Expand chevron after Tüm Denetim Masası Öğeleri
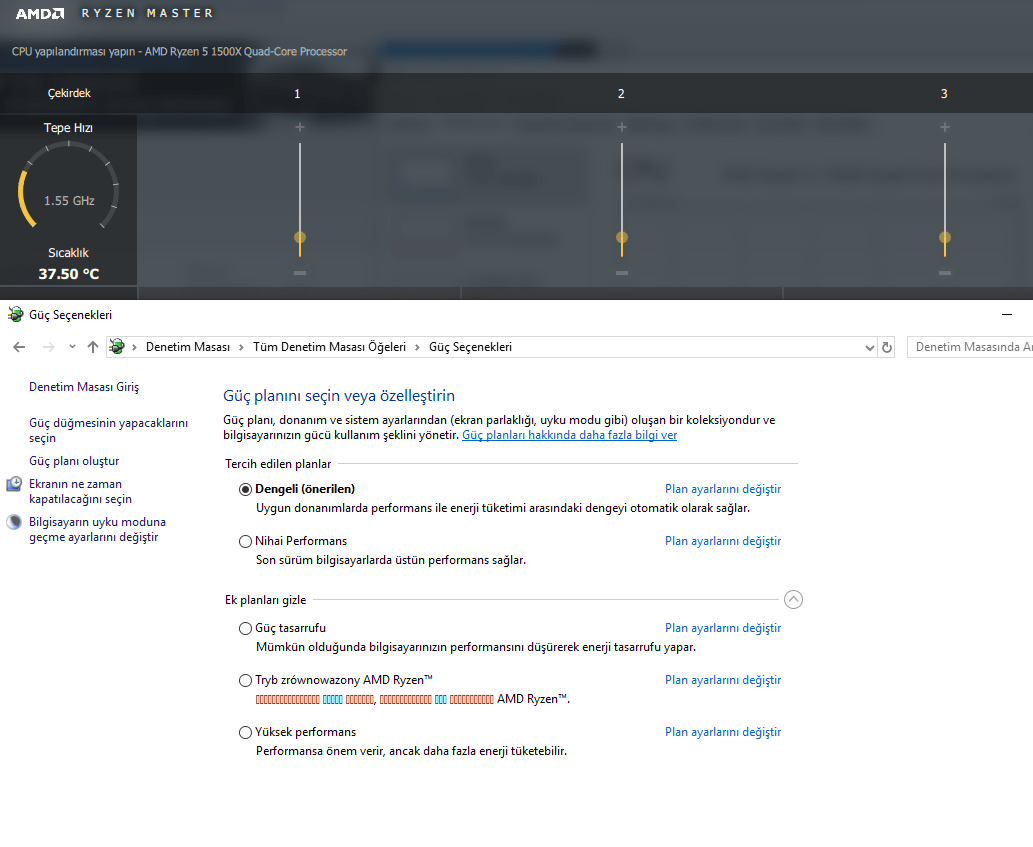This screenshot has height=847, width=1033. coord(417,347)
